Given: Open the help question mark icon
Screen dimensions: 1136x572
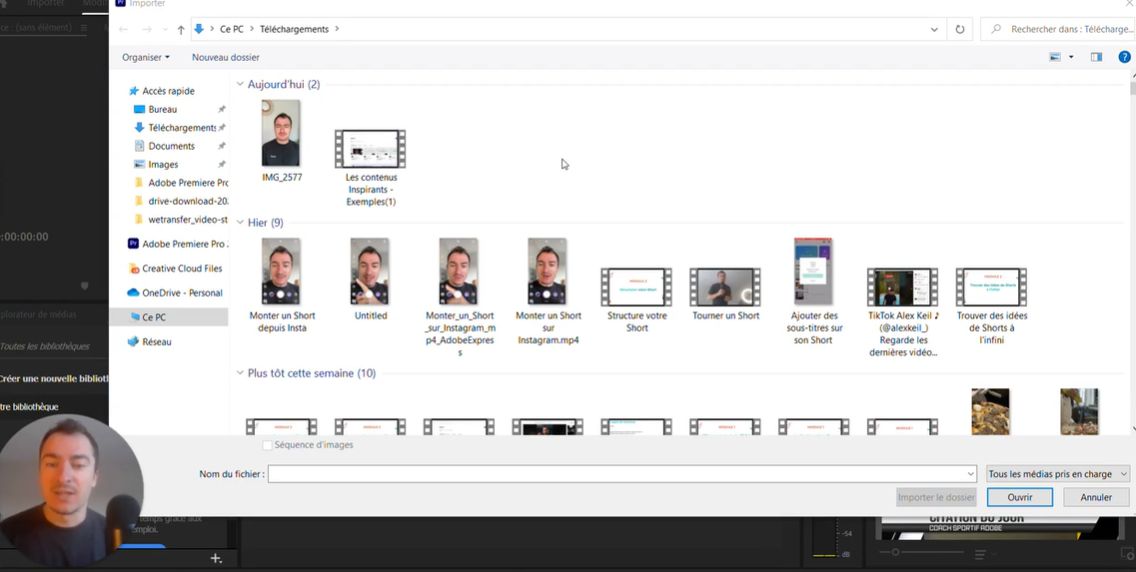Looking at the screenshot, I should tap(1124, 57).
